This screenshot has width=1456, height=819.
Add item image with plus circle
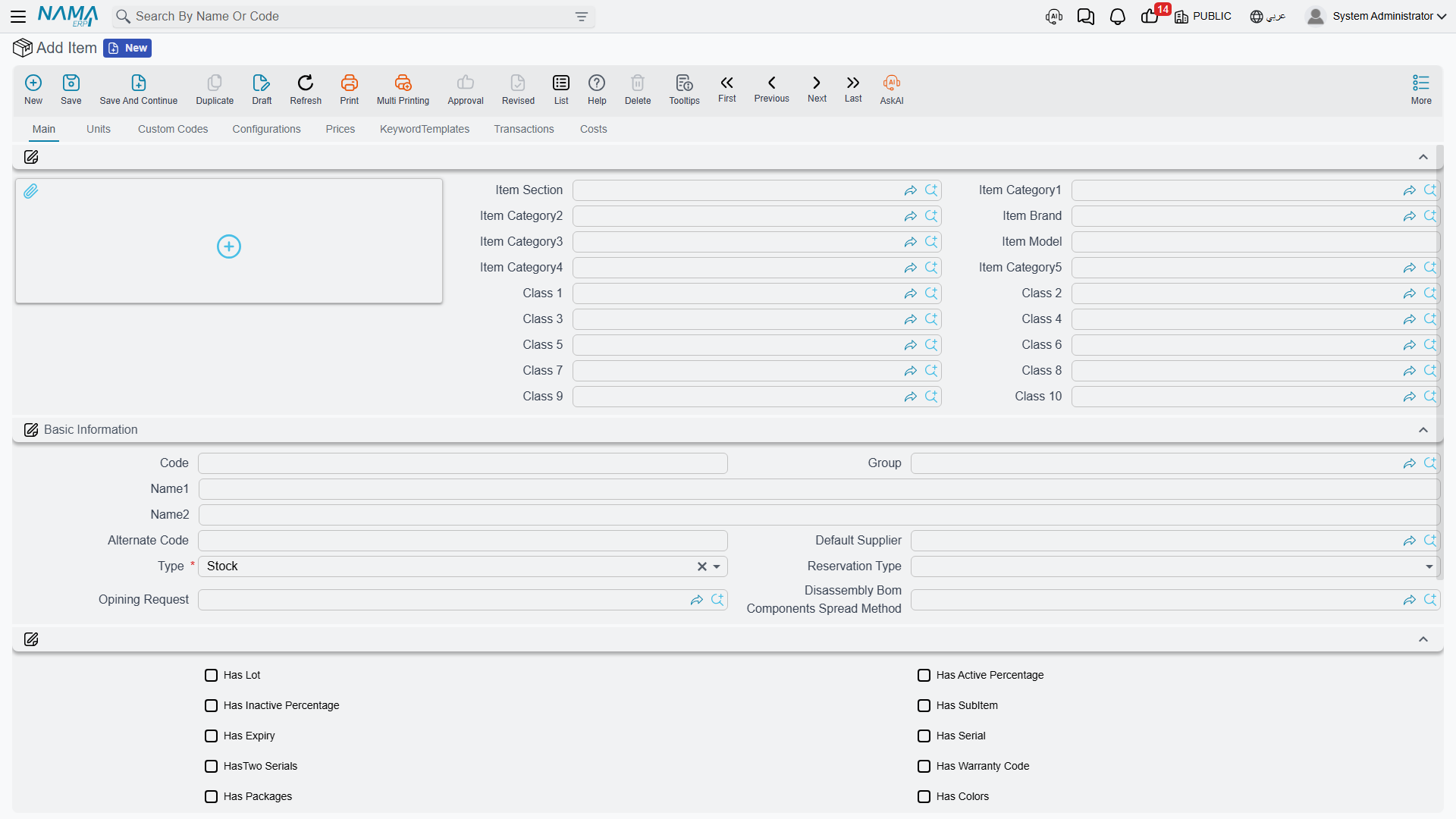tap(229, 246)
